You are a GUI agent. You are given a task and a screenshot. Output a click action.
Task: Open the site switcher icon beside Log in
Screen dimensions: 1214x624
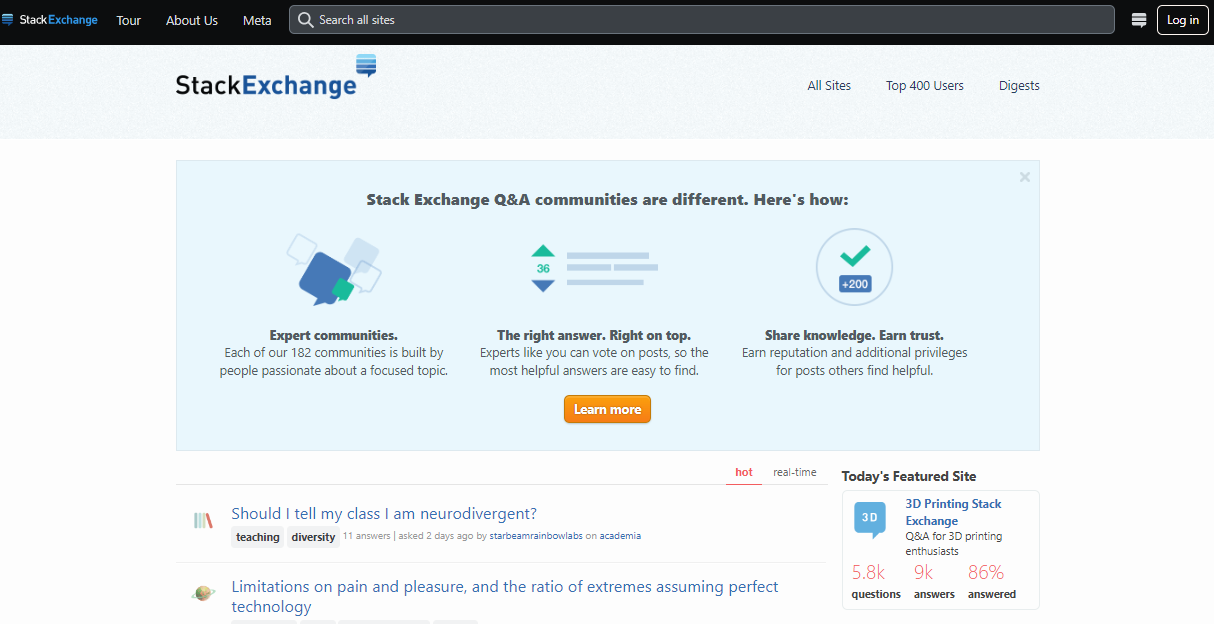tap(1138, 20)
